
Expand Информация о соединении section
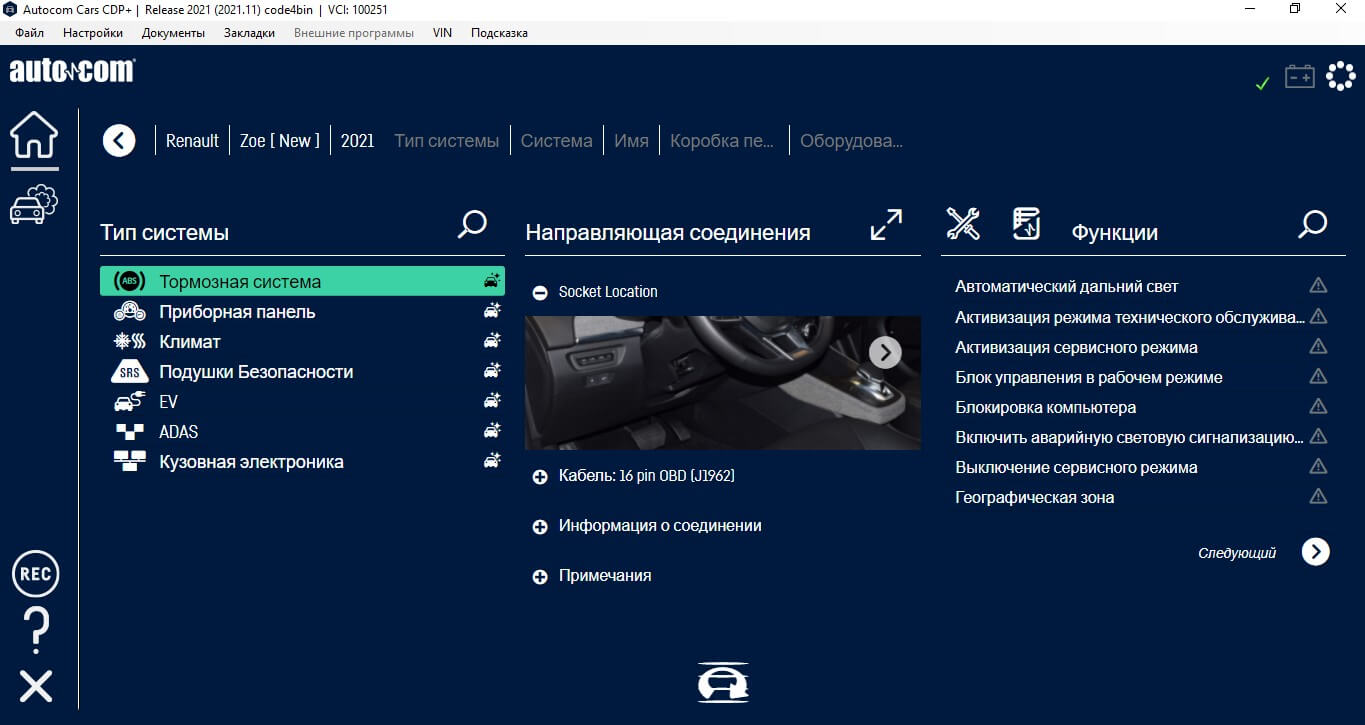(540, 527)
